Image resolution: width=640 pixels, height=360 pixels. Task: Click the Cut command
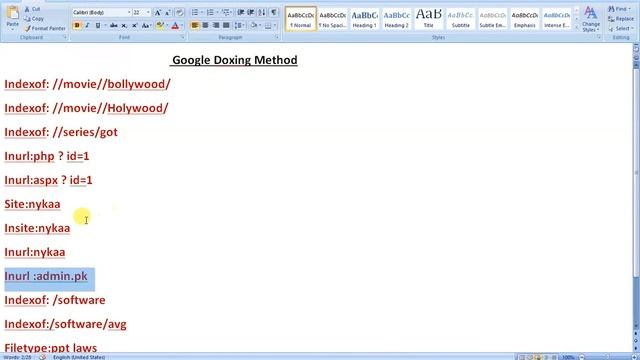pos(32,9)
